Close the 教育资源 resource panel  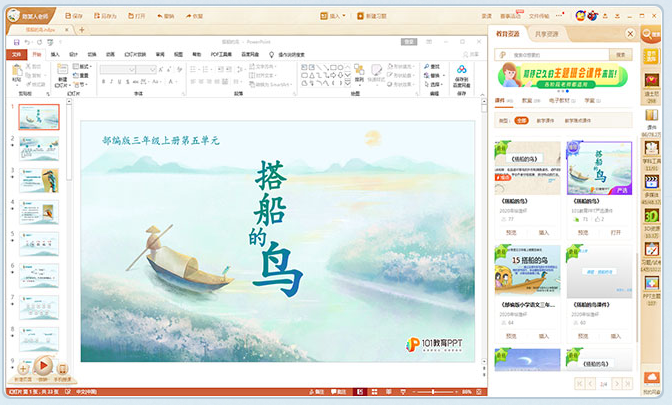pyautogui.click(x=630, y=33)
